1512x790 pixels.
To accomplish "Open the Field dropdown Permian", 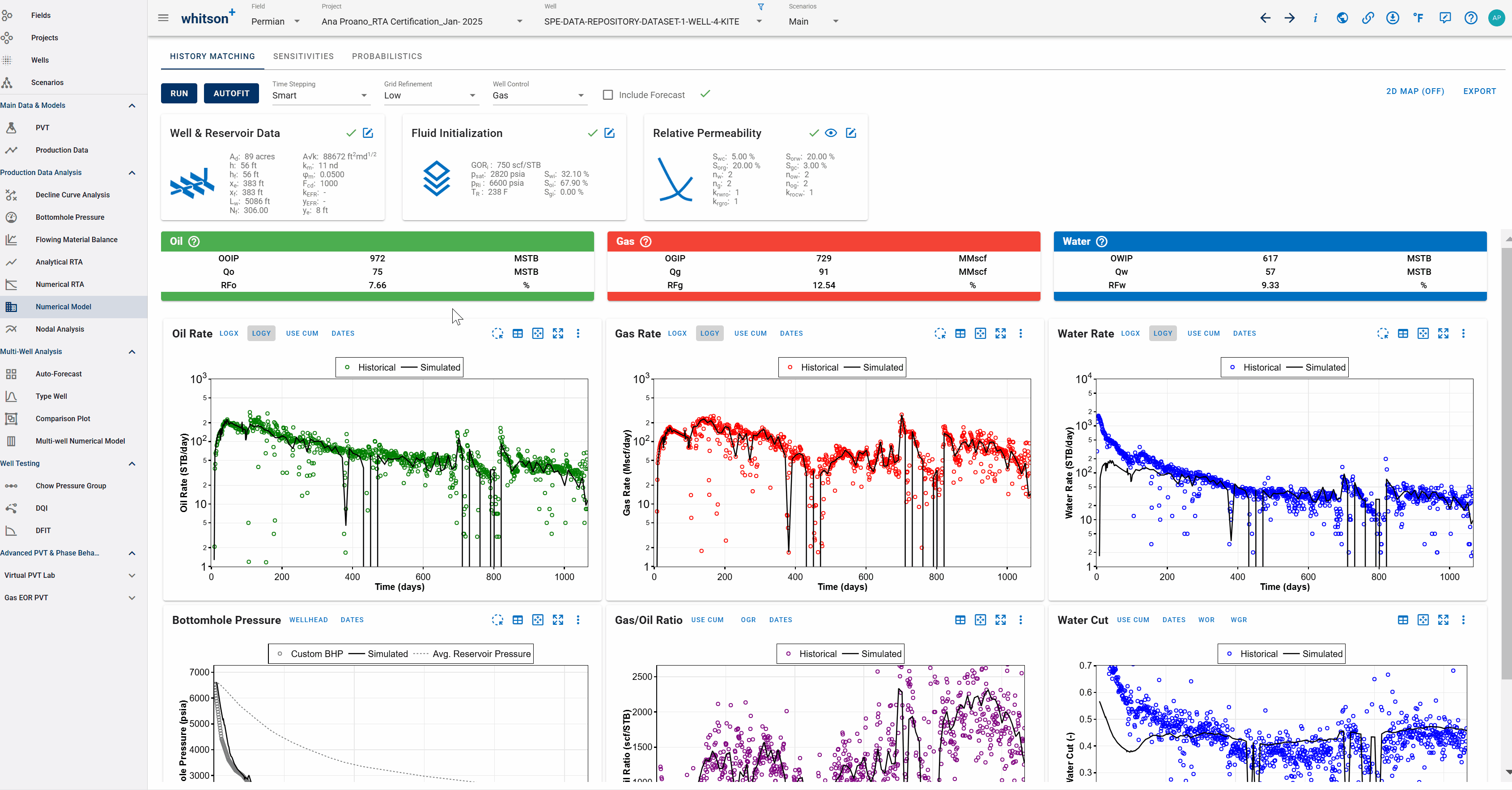I will coord(276,21).
